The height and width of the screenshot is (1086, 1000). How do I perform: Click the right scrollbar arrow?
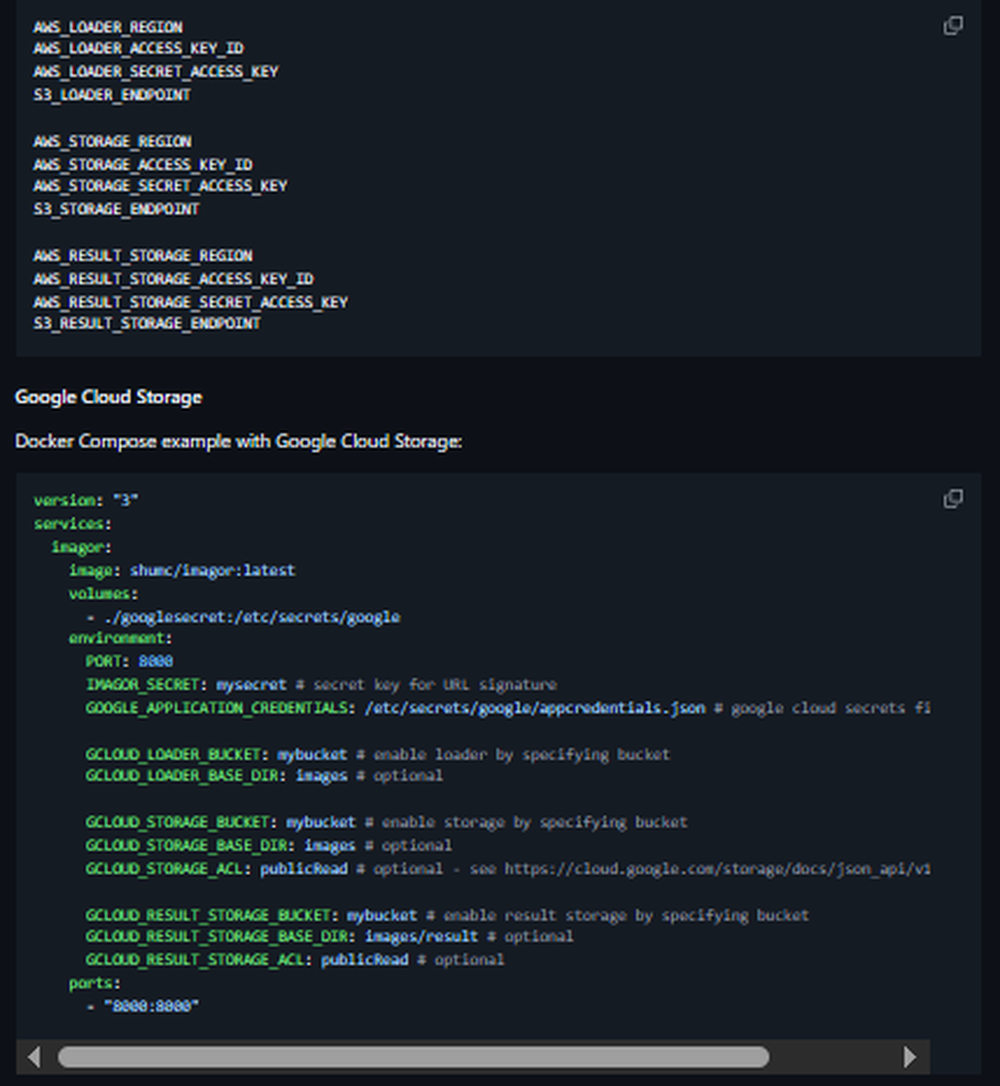tap(910, 1057)
